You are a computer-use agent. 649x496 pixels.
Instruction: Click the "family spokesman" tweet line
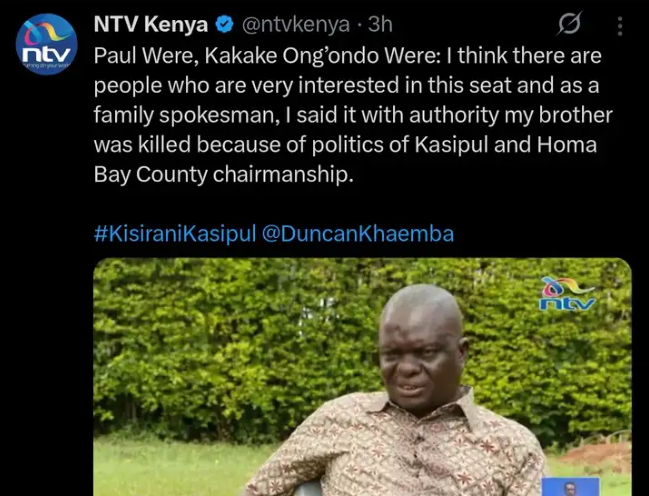tap(353, 115)
